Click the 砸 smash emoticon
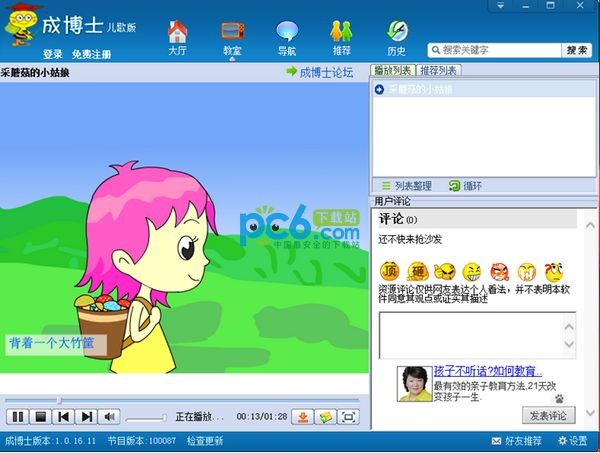 point(417,272)
